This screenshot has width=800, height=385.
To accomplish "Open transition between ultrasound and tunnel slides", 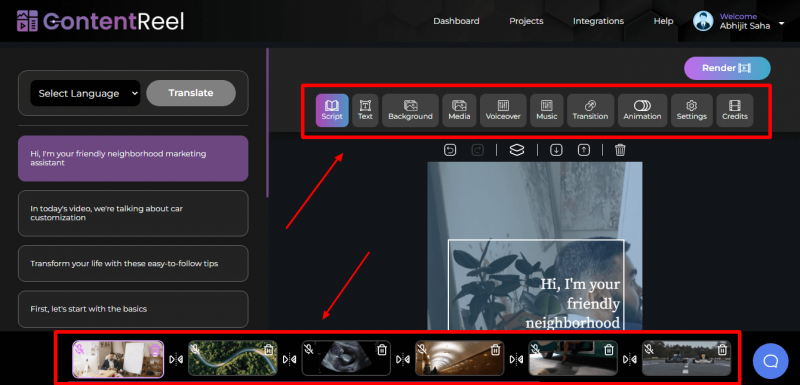I will (403, 360).
